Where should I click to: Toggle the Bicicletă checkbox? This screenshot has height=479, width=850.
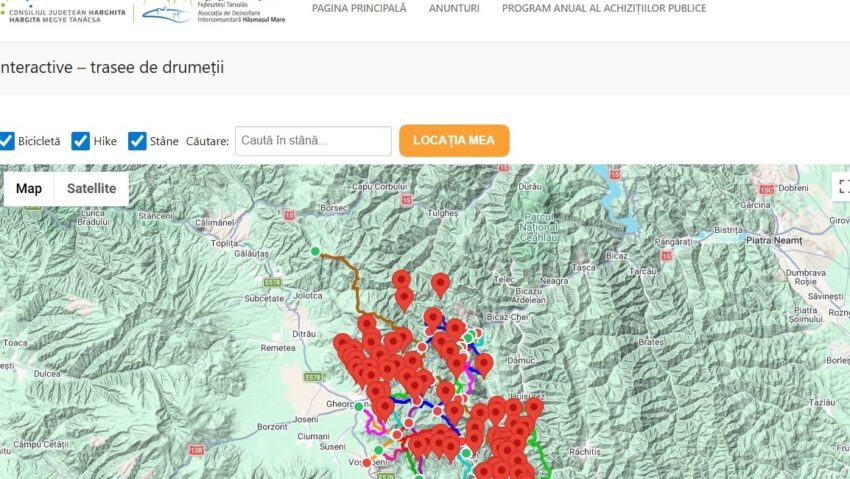coord(6,141)
